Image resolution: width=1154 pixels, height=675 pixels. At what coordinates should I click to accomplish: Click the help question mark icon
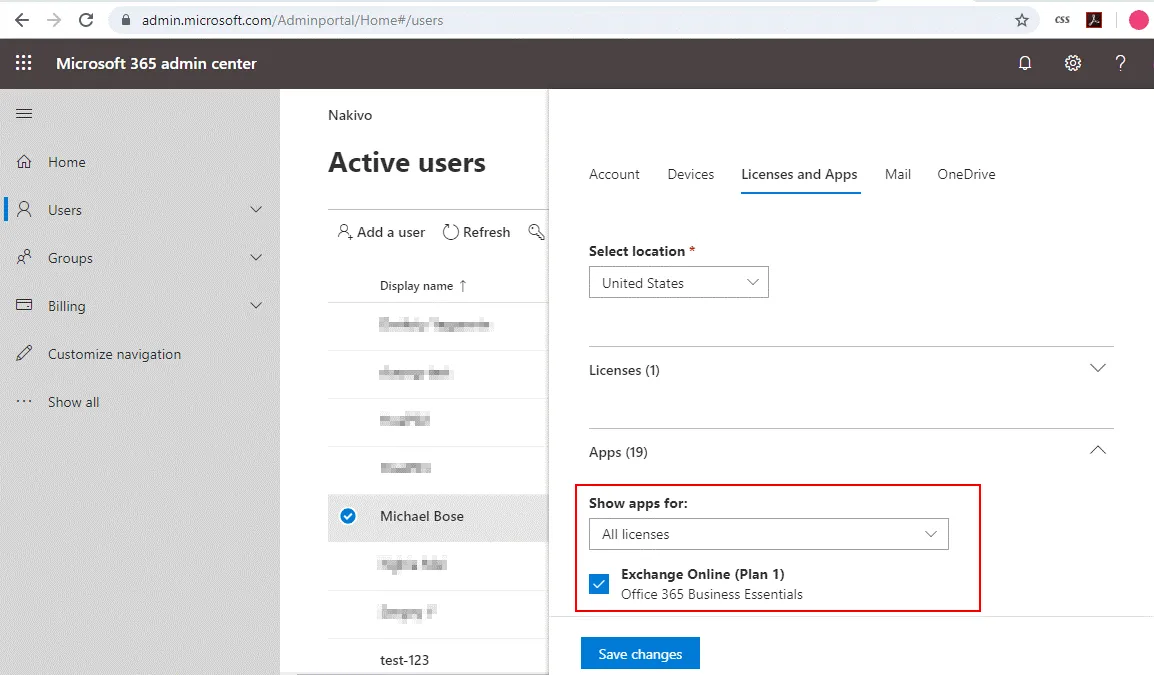(x=1120, y=63)
